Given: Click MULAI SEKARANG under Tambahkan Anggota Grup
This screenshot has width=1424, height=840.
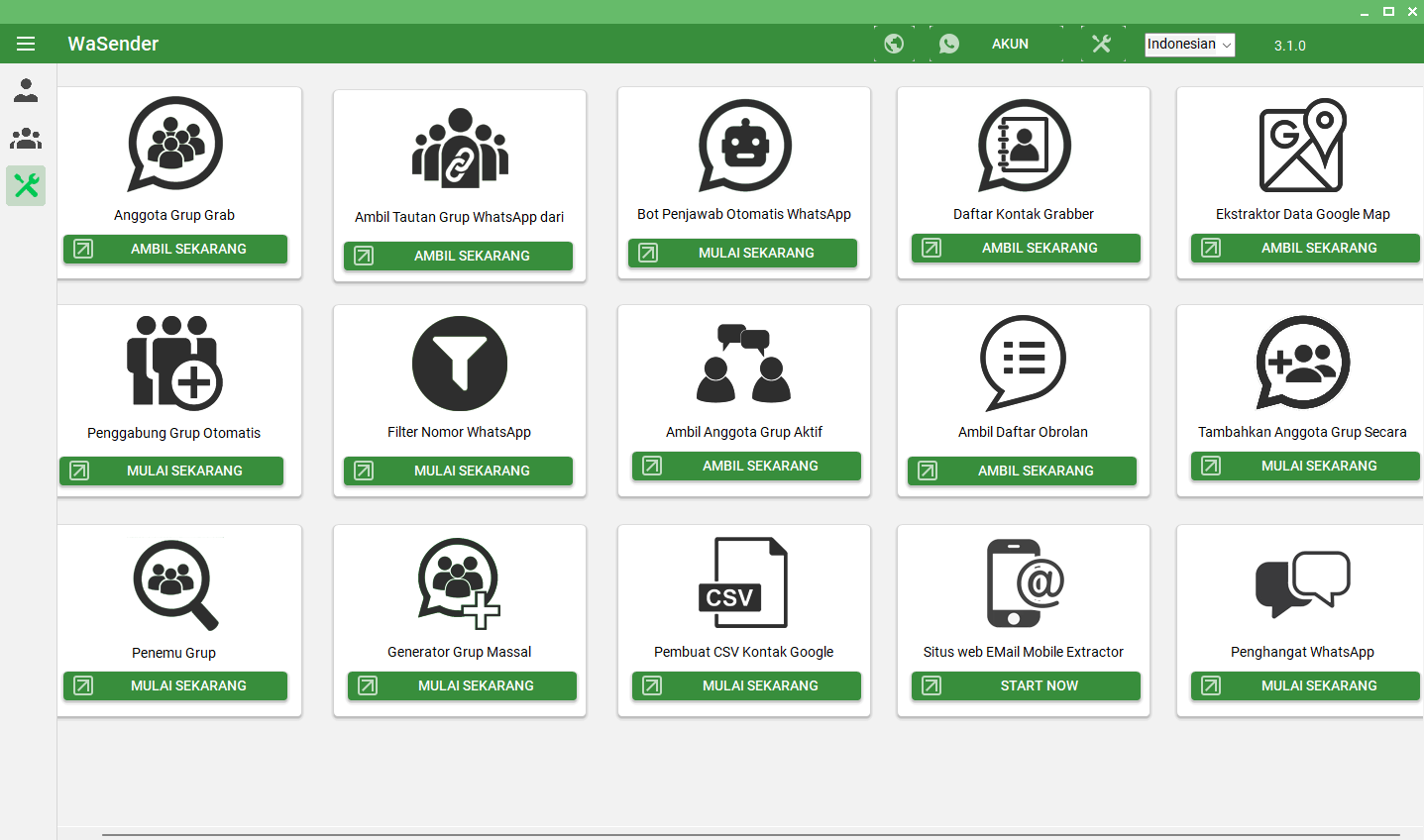Looking at the screenshot, I should (1305, 466).
